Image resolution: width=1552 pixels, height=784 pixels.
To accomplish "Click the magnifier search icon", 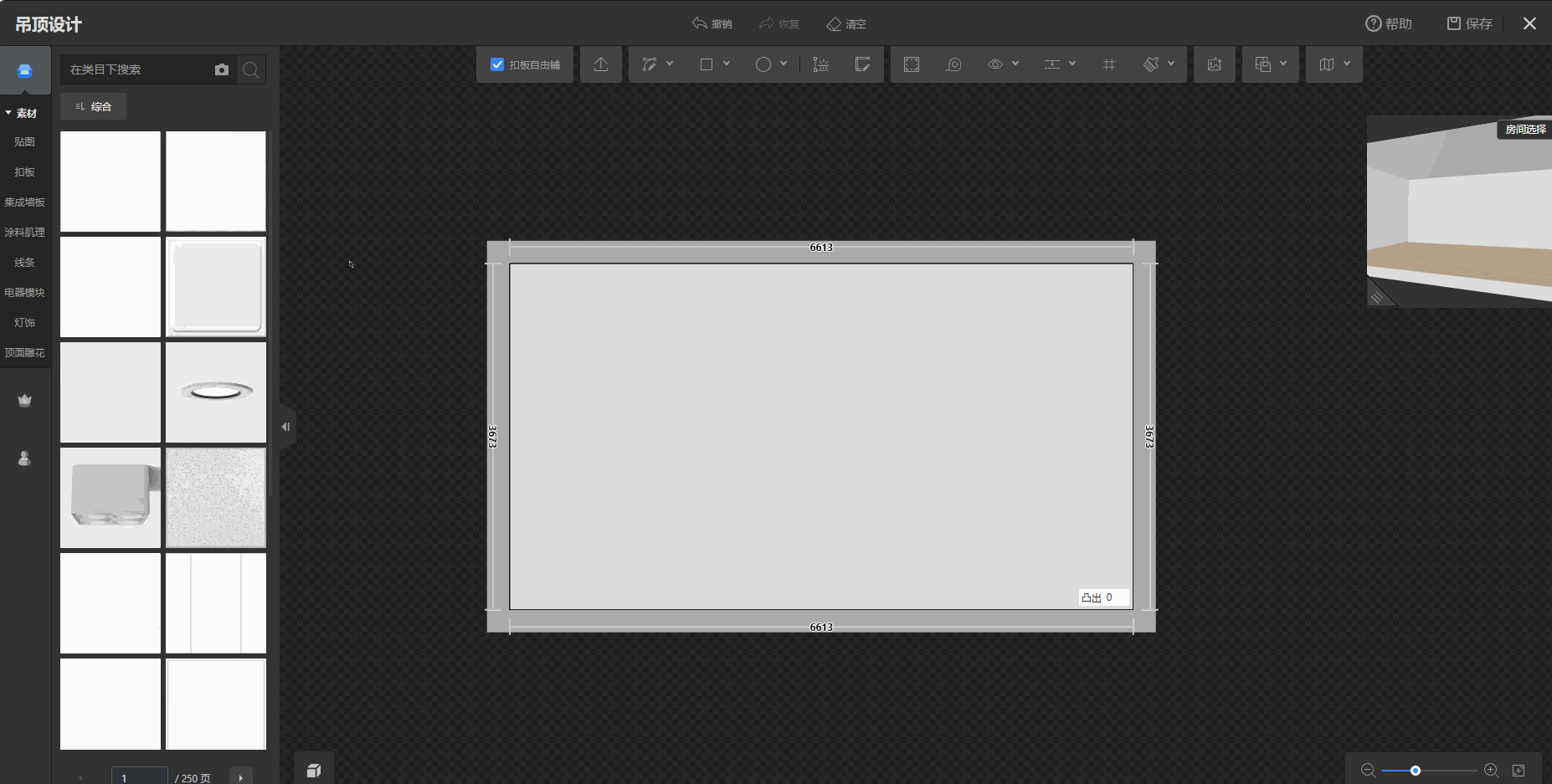I will 250,69.
